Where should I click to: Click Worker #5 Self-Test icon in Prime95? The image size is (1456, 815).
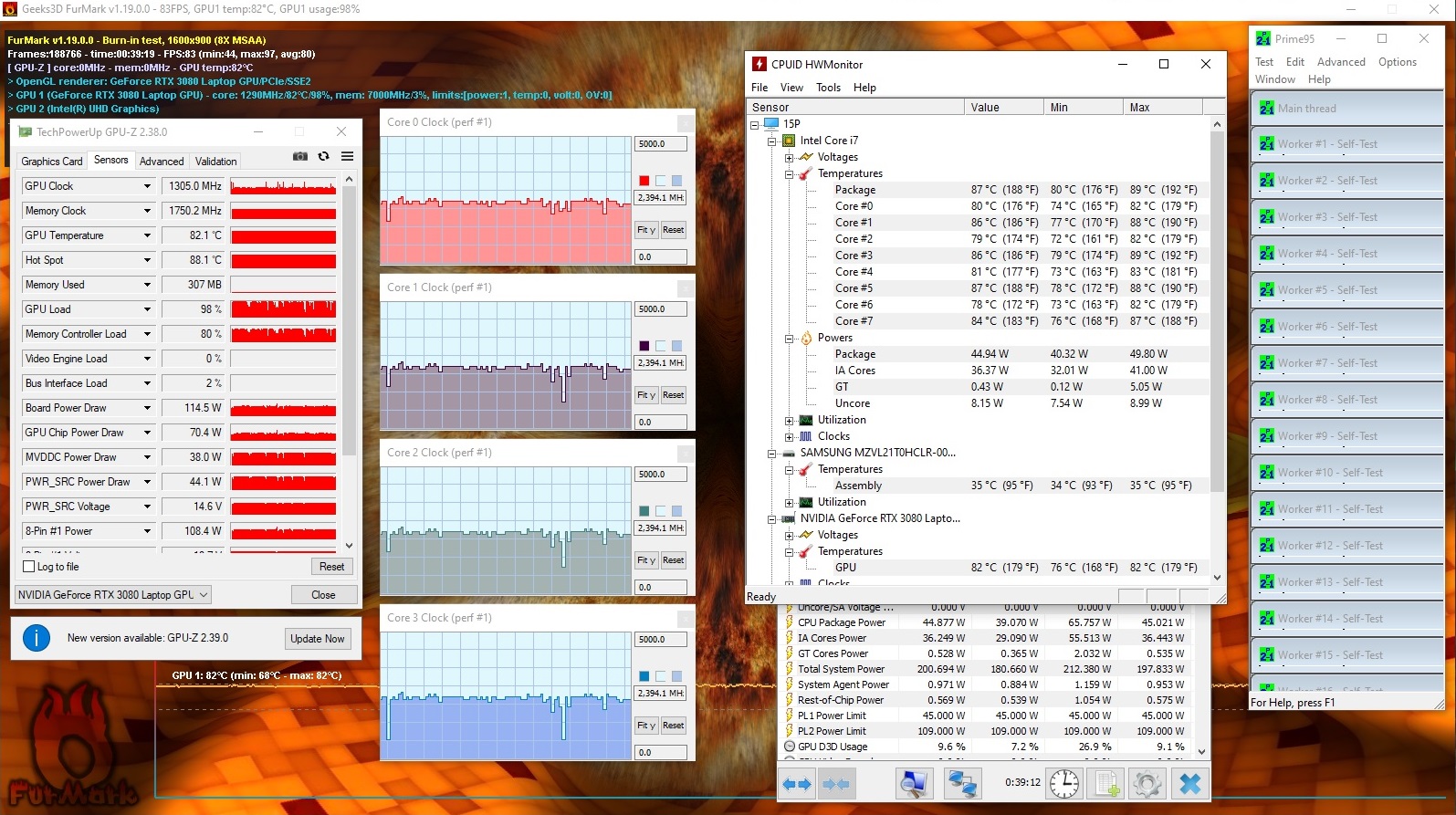tap(1267, 290)
